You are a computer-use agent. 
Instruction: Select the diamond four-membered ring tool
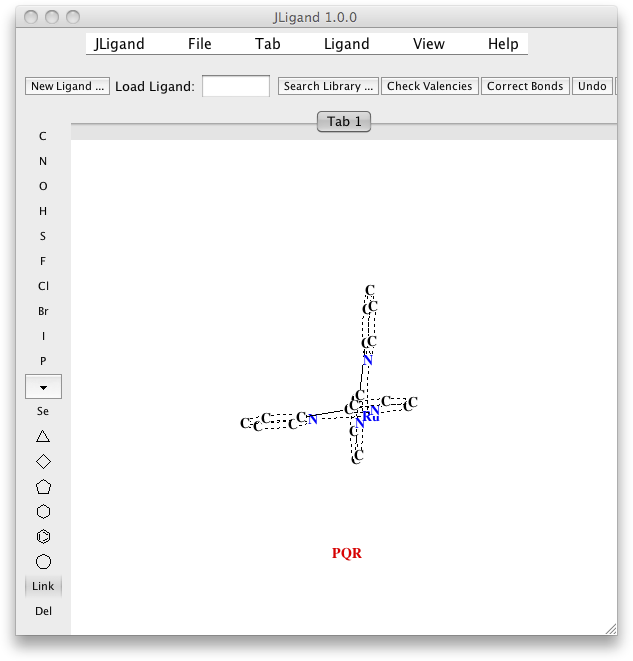[43, 461]
